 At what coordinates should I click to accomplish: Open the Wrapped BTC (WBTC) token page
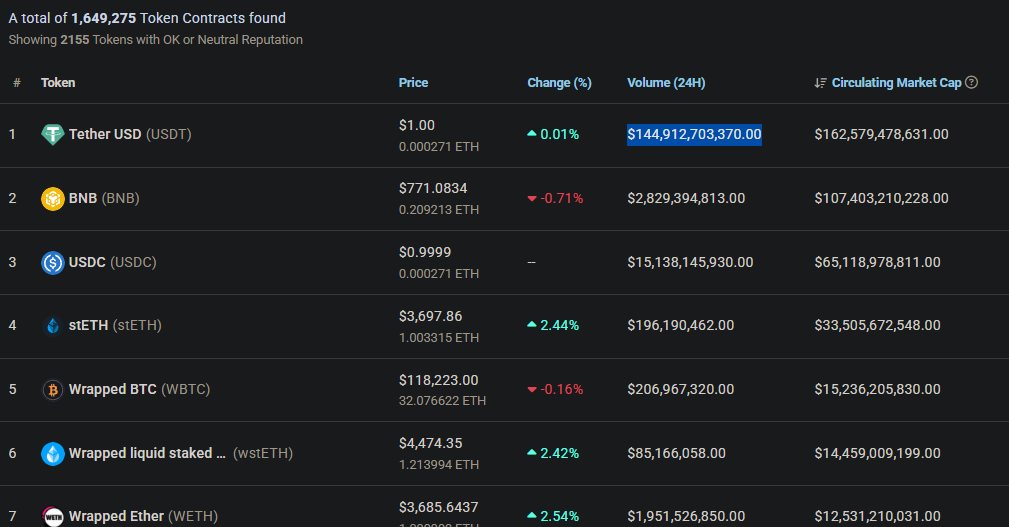pos(140,389)
